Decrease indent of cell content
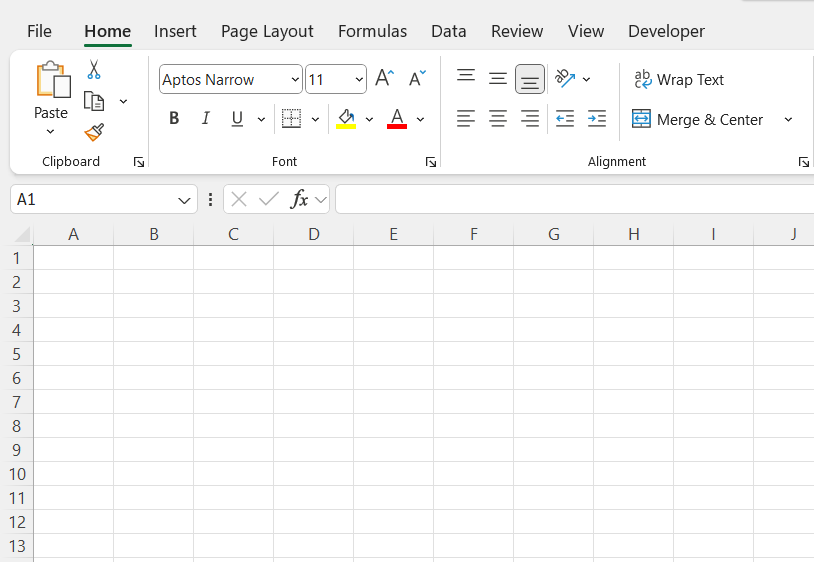Screen dimensions: 814x562 (565, 119)
